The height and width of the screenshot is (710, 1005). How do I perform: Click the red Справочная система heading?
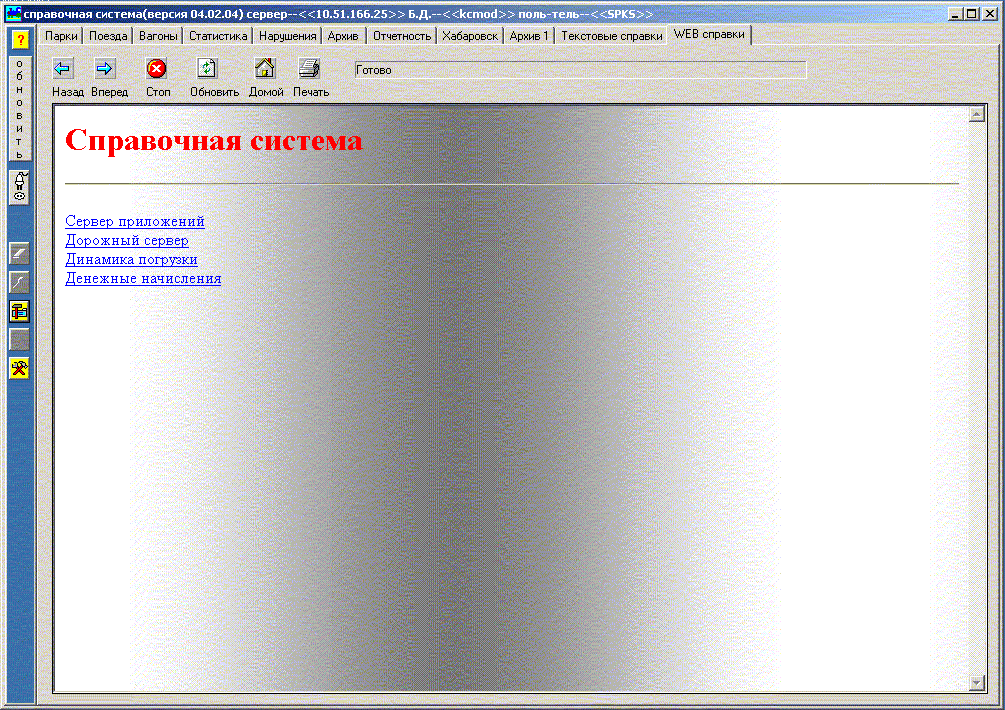coord(213,140)
